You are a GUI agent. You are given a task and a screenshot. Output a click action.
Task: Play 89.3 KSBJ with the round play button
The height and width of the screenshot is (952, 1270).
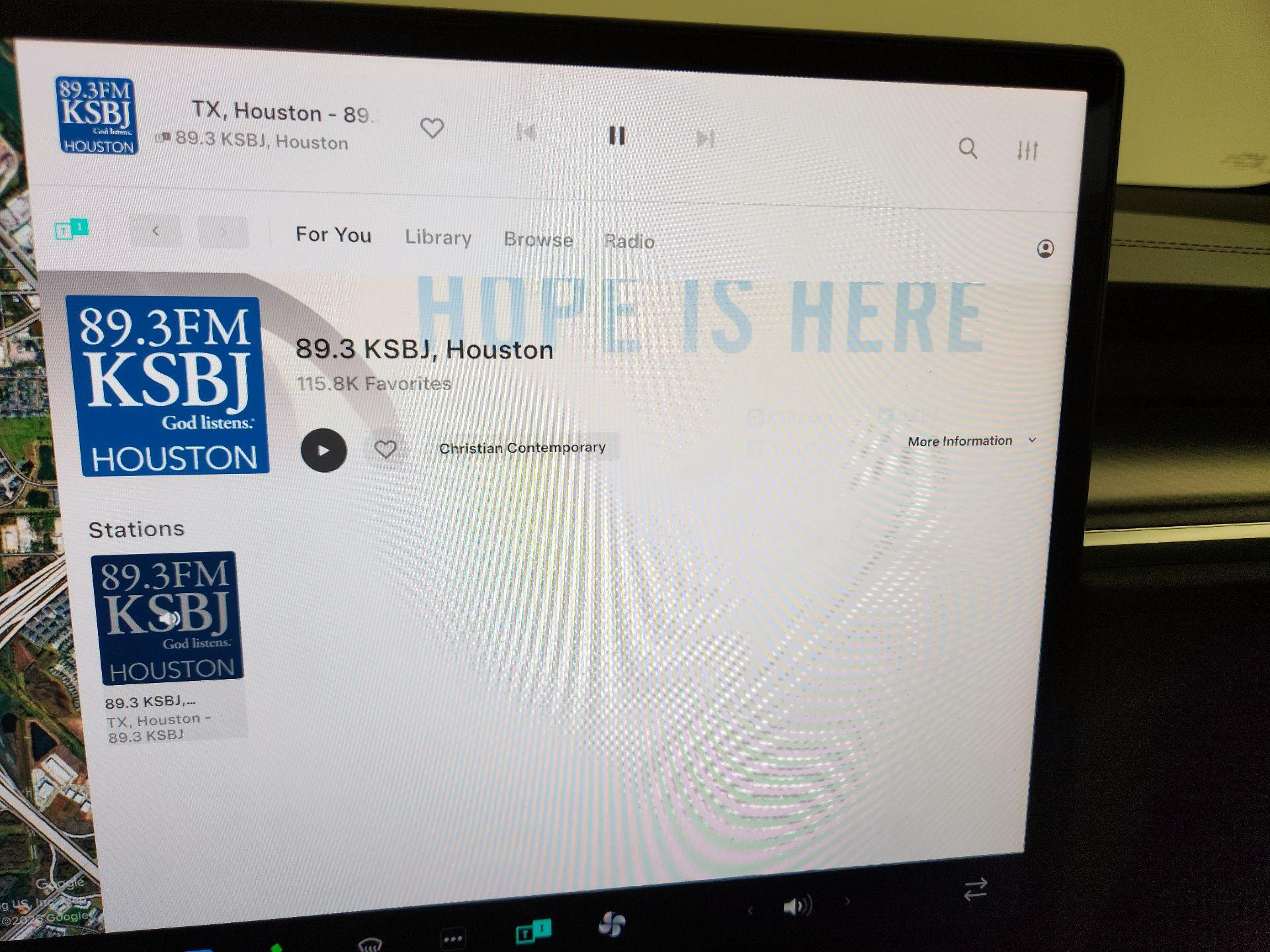[x=323, y=450]
